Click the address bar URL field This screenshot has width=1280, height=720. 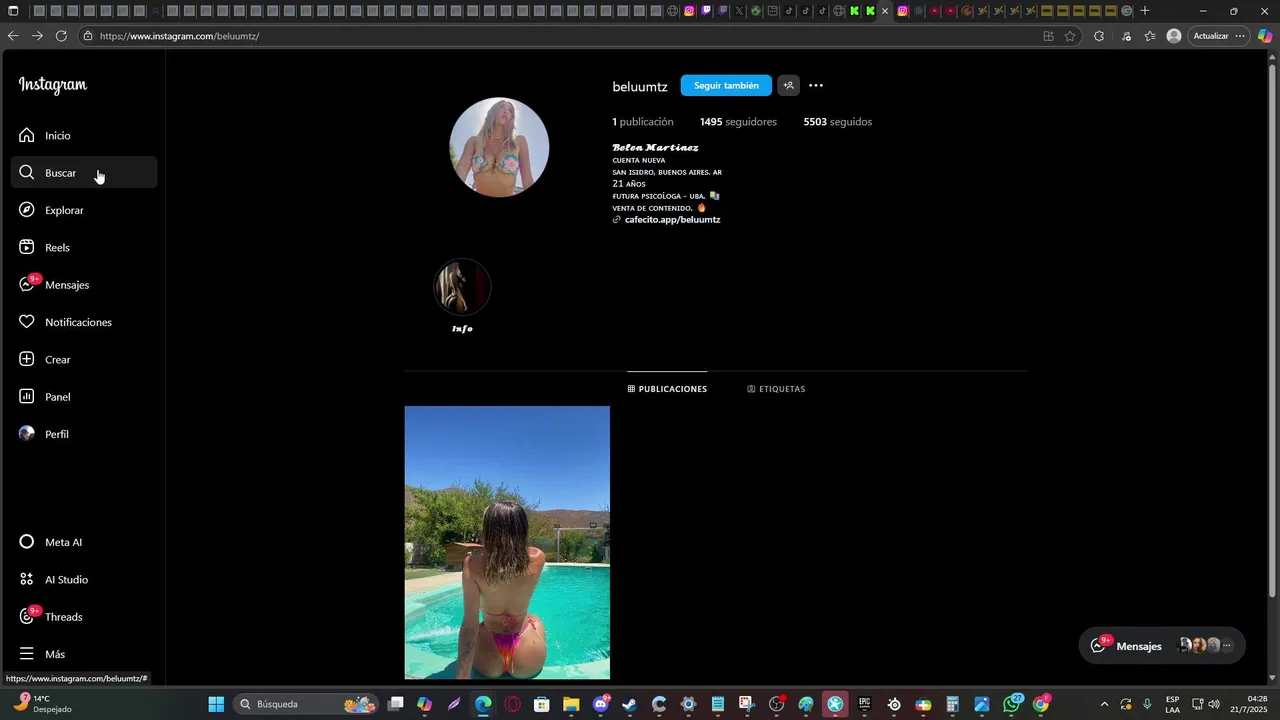coord(560,36)
